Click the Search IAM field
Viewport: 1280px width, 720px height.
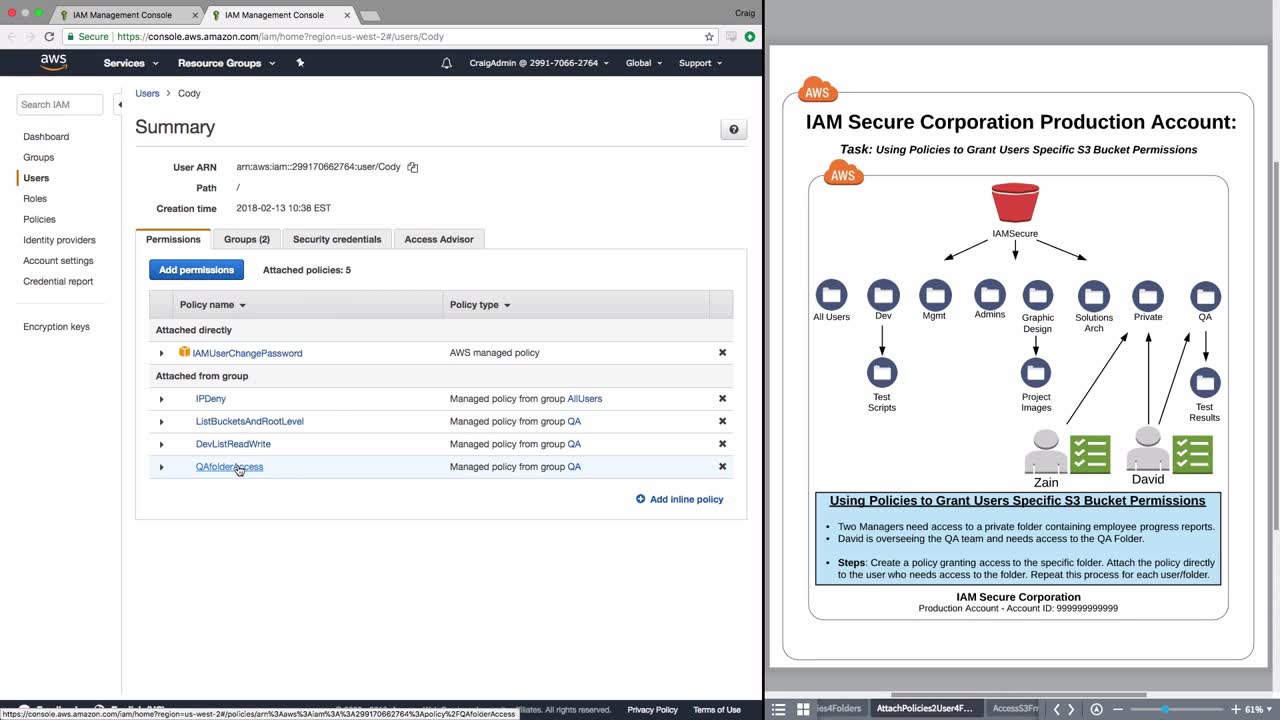(60, 104)
